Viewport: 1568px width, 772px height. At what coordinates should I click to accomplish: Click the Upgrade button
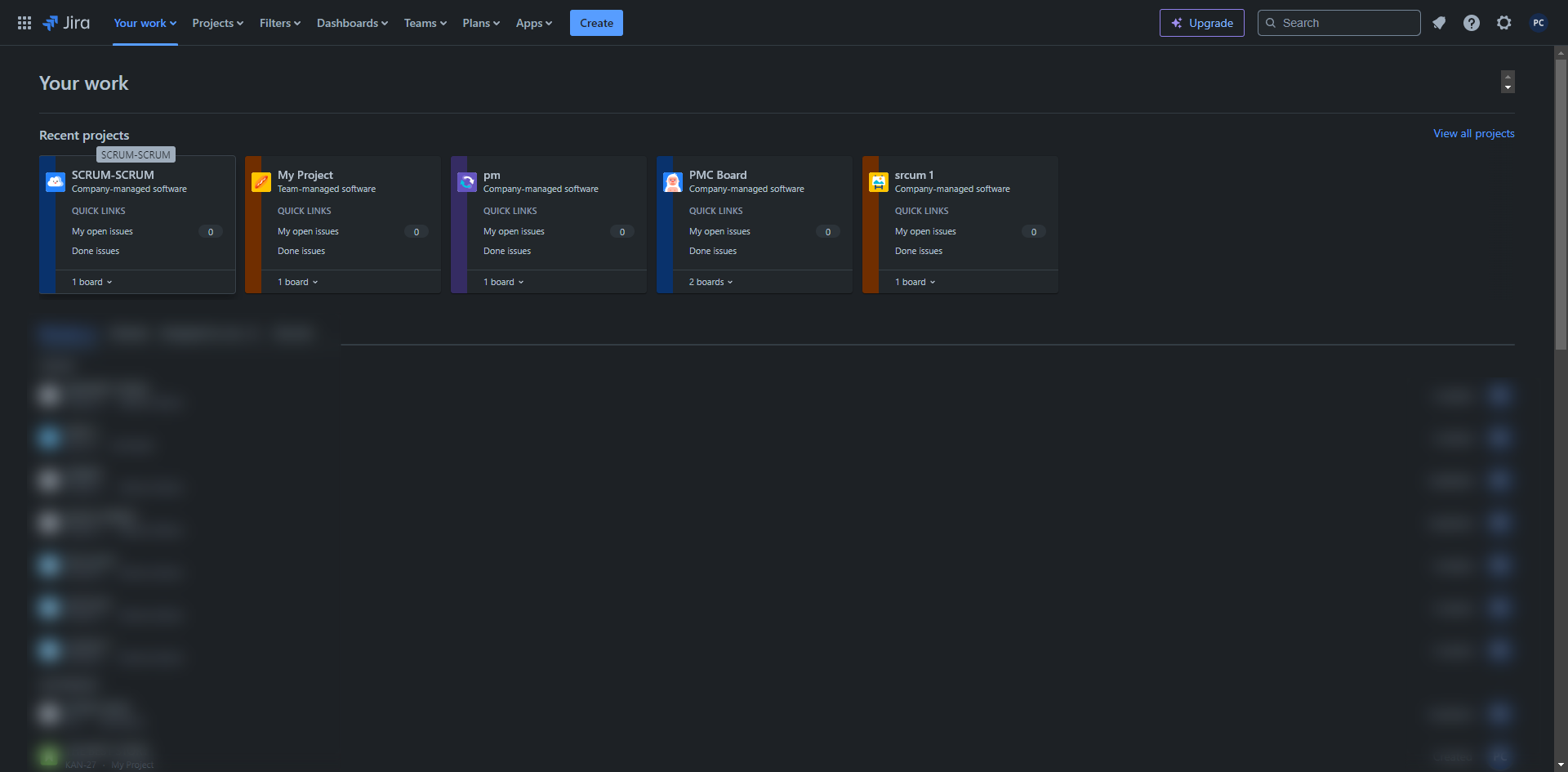click(1202, 23)
